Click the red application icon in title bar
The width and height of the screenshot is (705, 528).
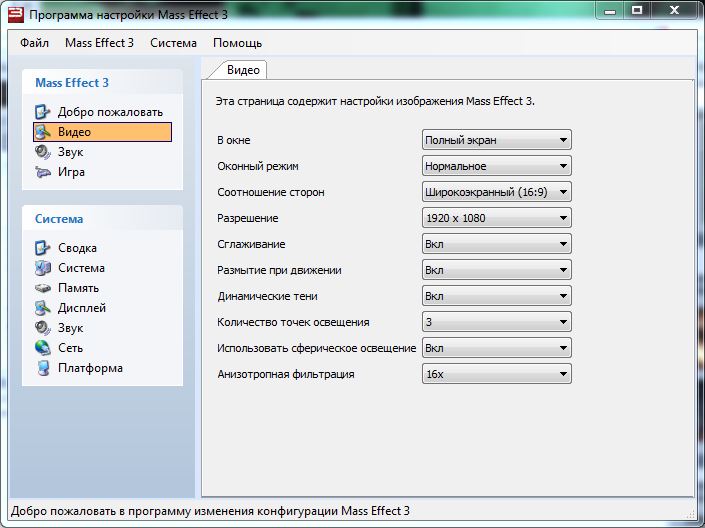click(16, 14)
